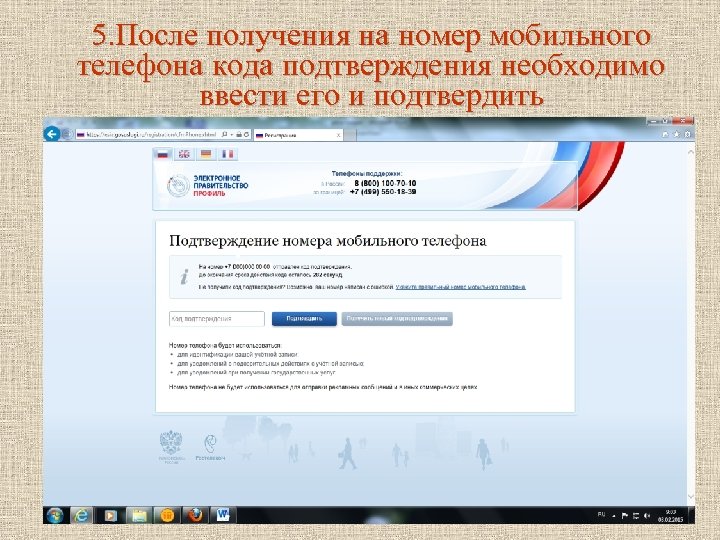Click the page scrollbar down arrow
Screen dimensions: 720x540
691,496
